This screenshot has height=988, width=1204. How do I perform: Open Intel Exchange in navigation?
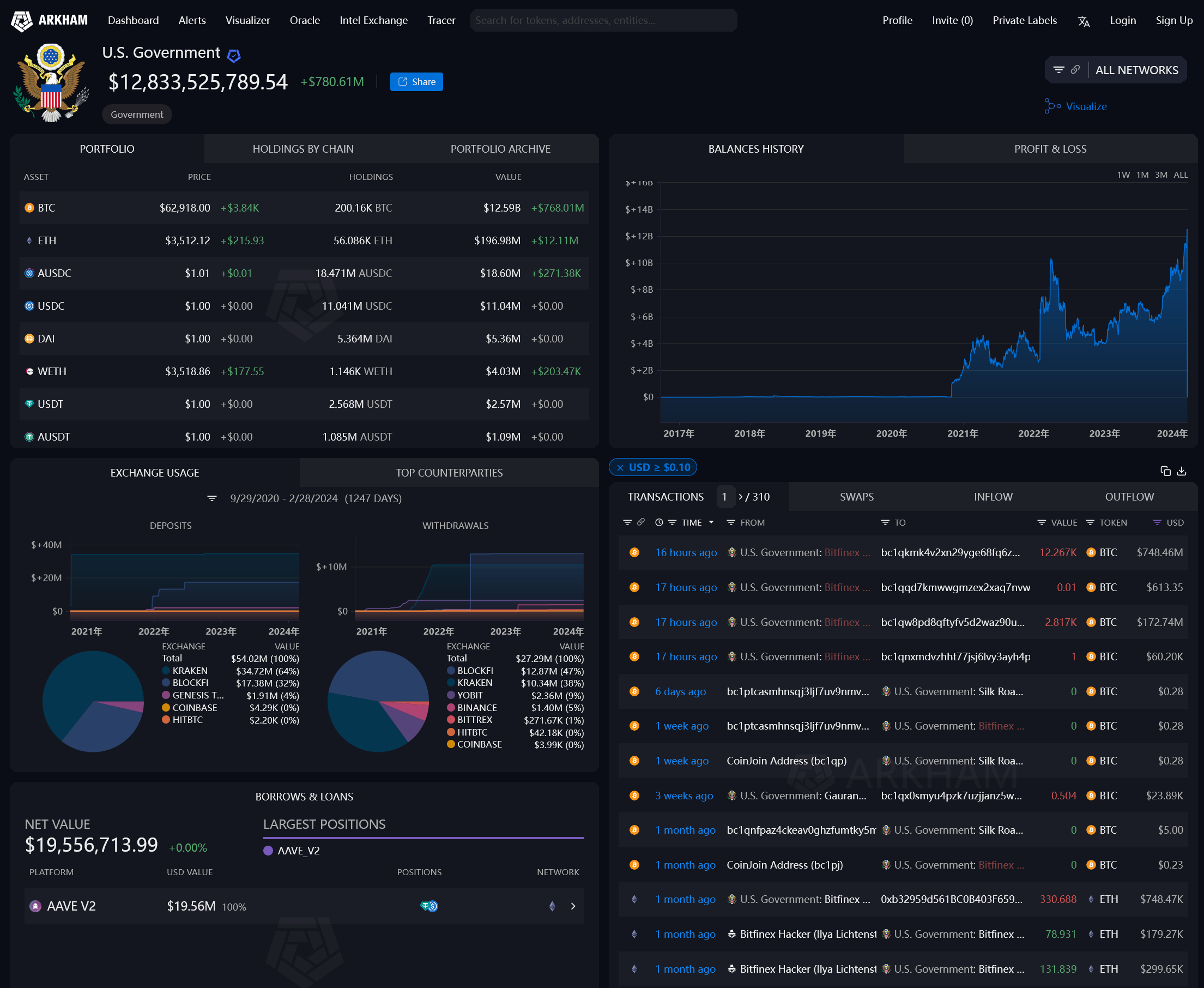click(373, 21)
